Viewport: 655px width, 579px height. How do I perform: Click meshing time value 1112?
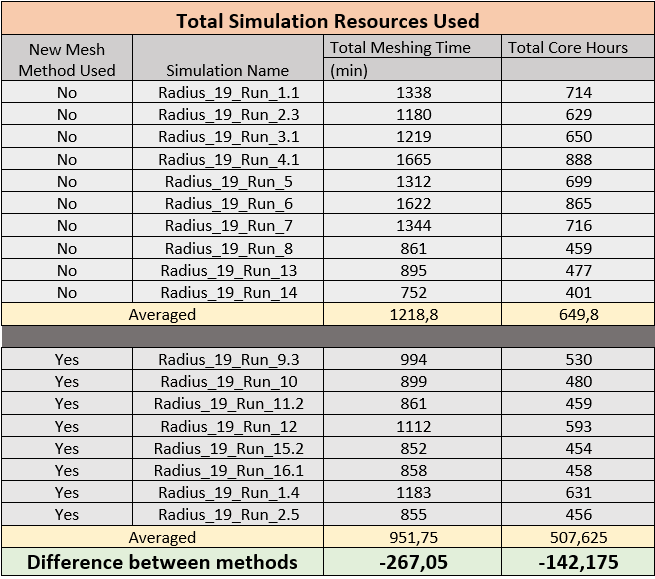tap(414, 426)
